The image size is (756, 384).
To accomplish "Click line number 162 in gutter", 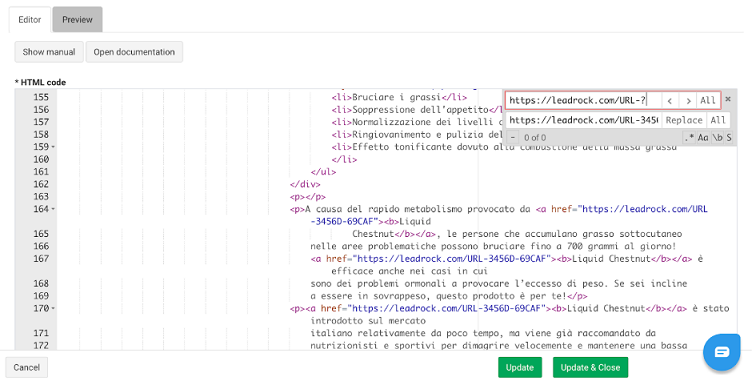I will point(41,184).
